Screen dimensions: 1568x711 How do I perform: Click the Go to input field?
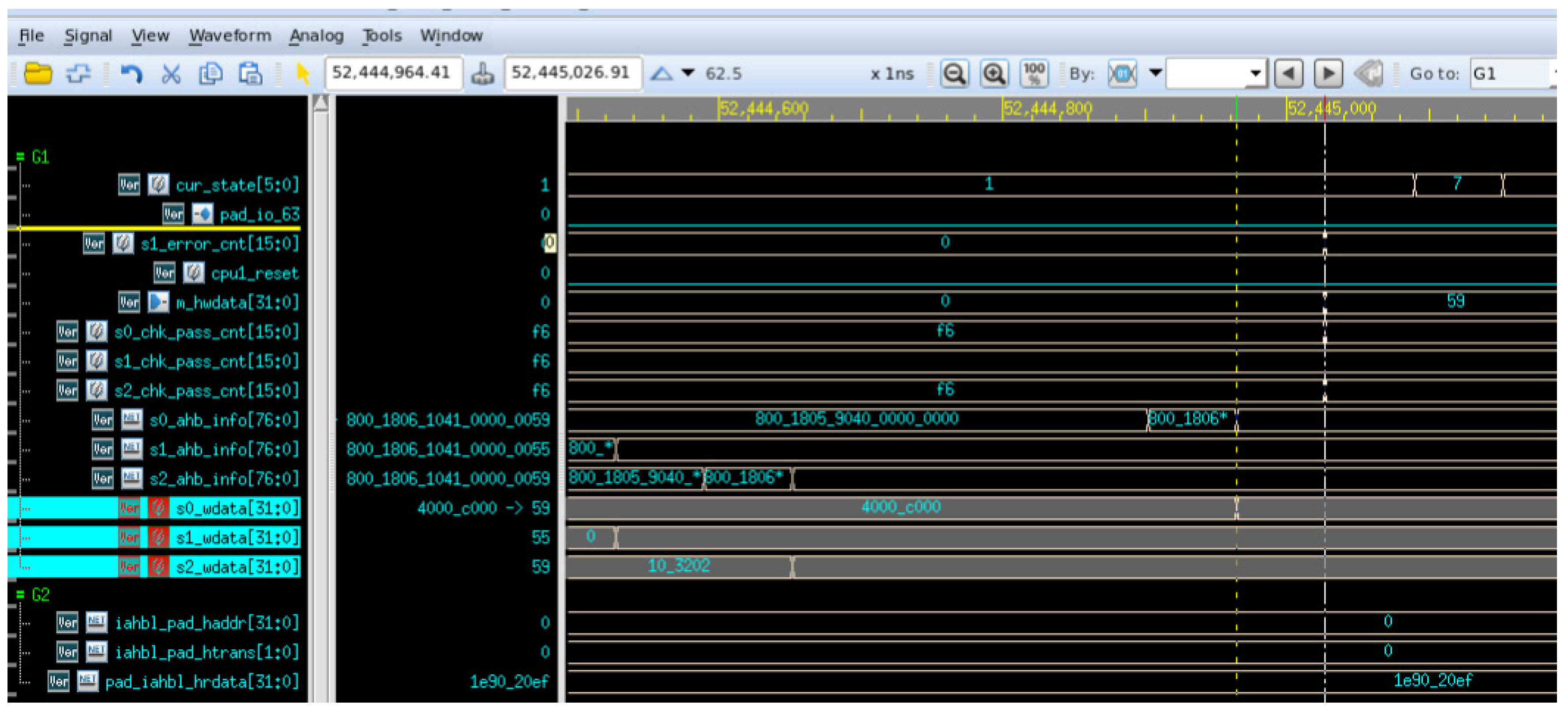click(x=1512, y=74)
